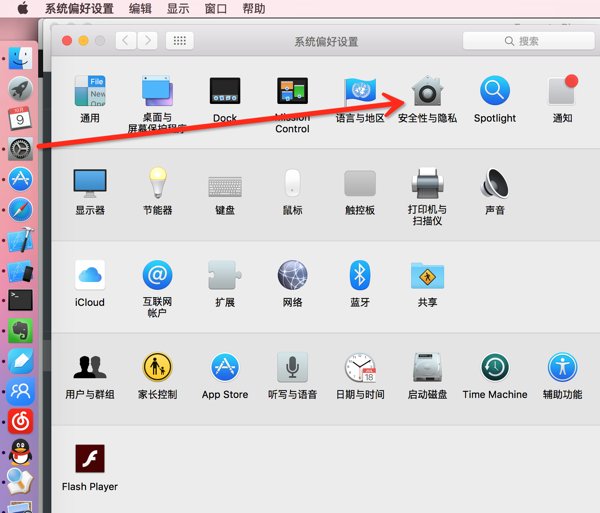Open the 通用 (General) preference pane
Viewport: 600px width, 513px height.
[x=90, y=91]
